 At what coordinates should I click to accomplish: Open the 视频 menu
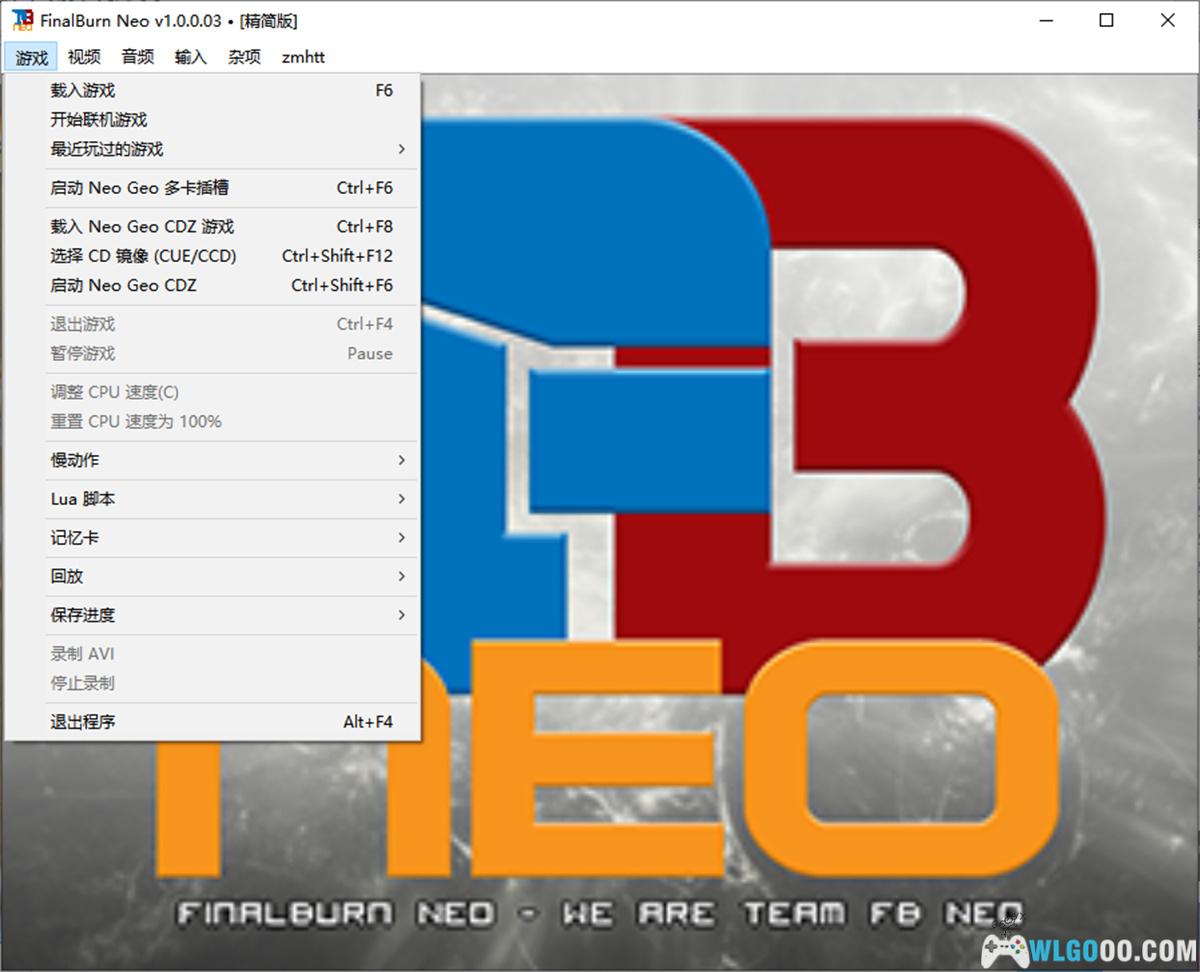tap(85, 57)
